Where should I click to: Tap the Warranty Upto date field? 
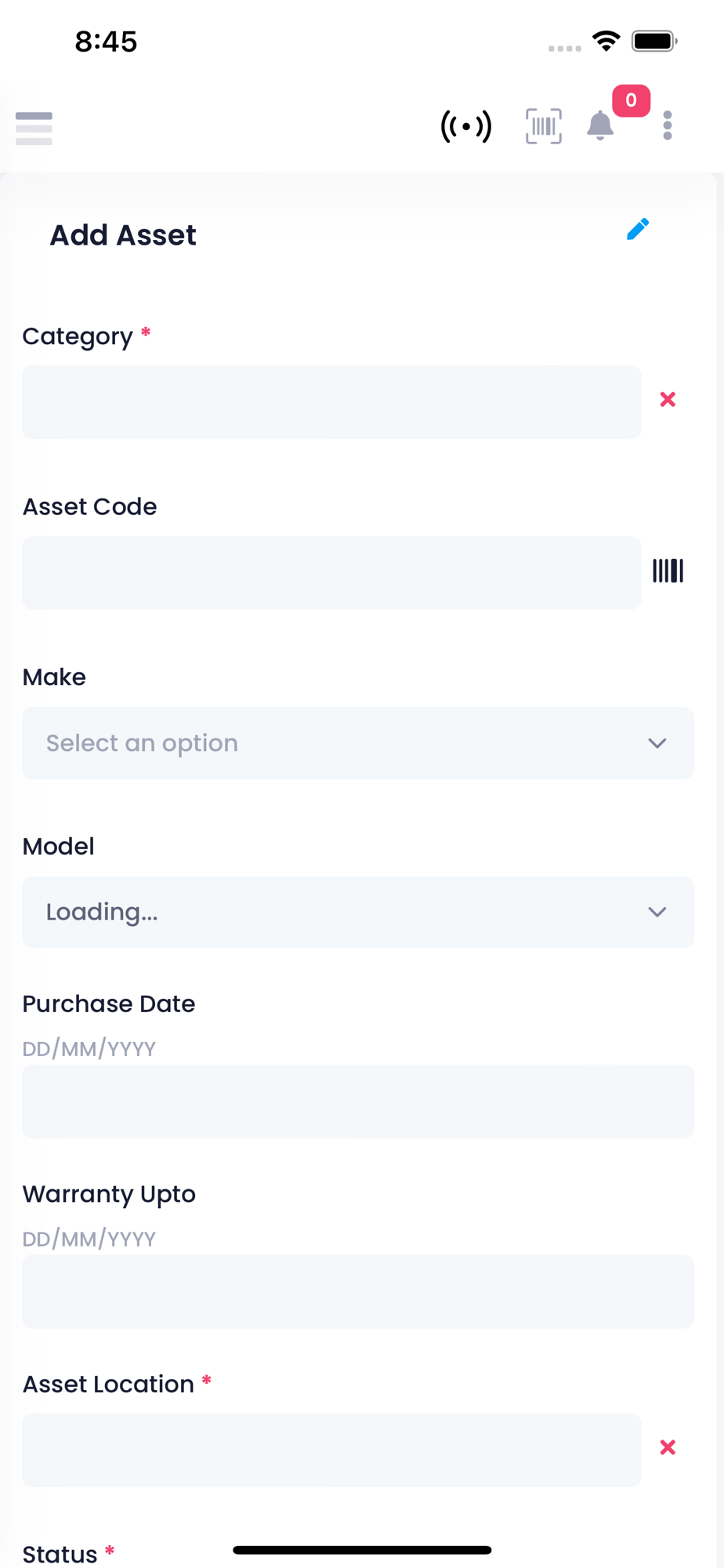358,1291
